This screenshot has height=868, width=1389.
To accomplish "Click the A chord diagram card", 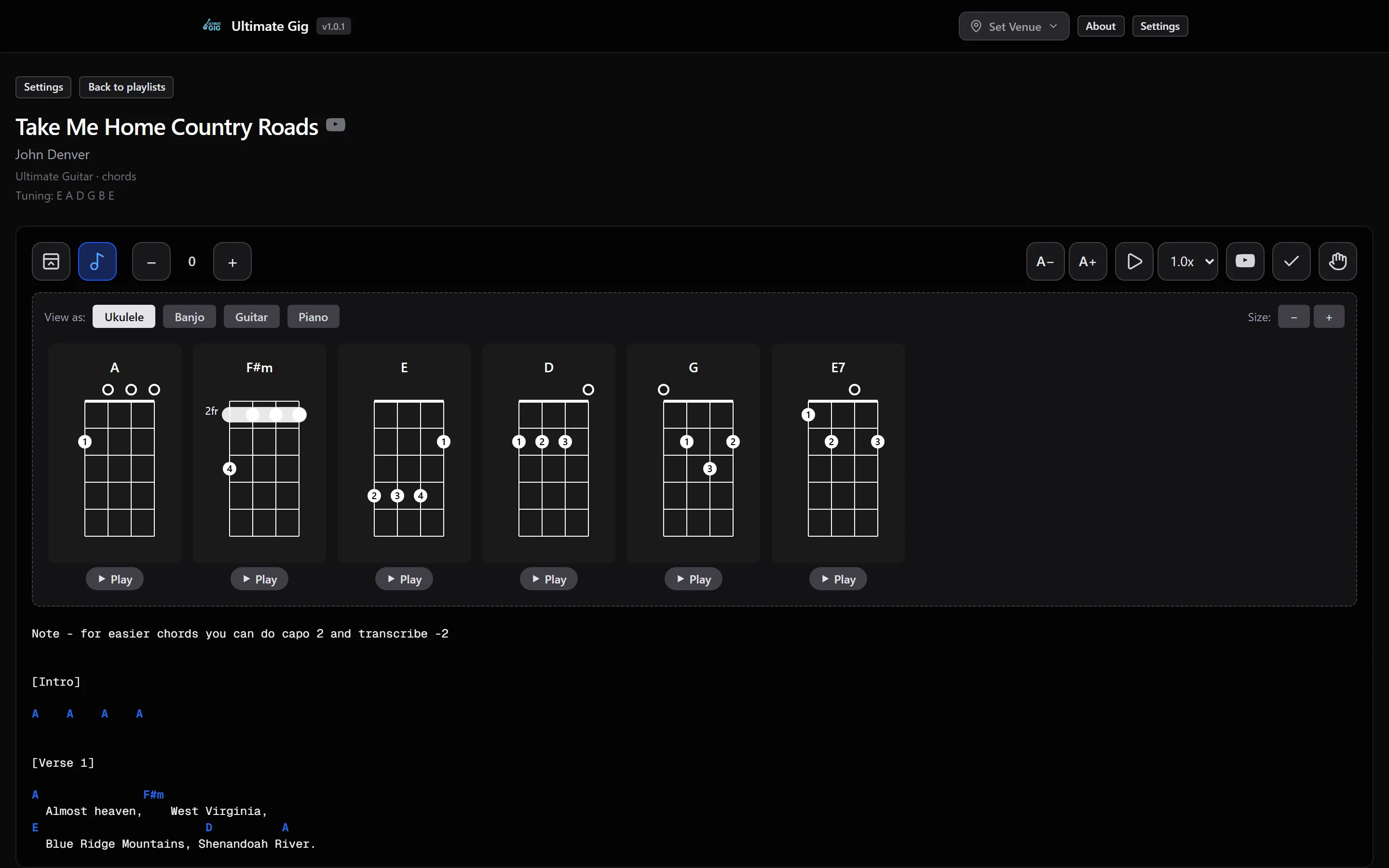I will pos(115,453).
